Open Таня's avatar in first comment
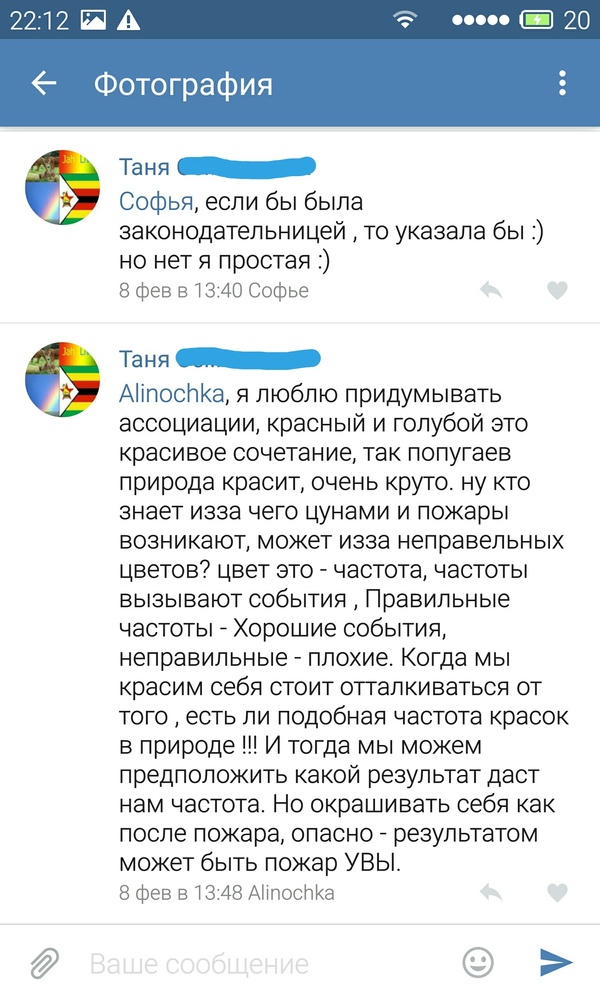The image size is (600, 1000). (x=62, y=191)
